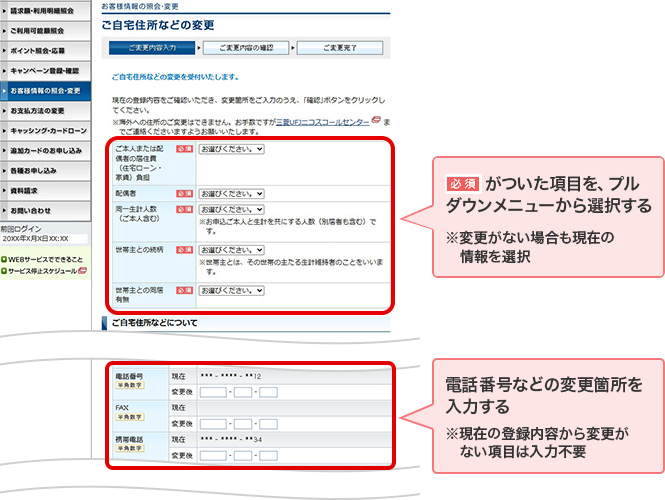This screenshot has height=500, width=665.
Task: Open お問い合わせ sidebar item
Action: 45,211
